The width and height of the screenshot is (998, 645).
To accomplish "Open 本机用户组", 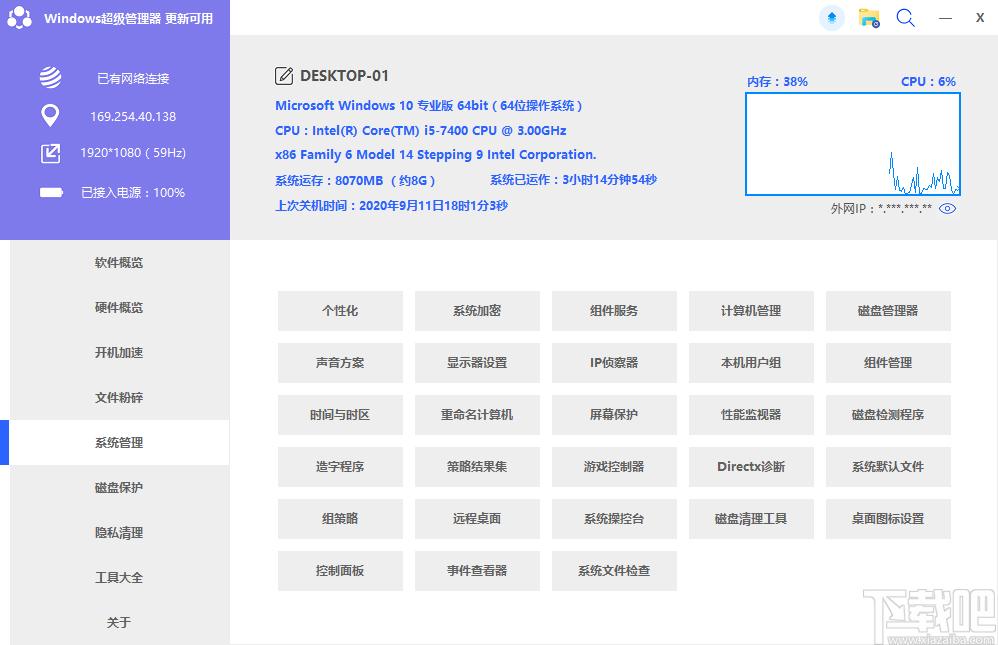I will (751, 363).
